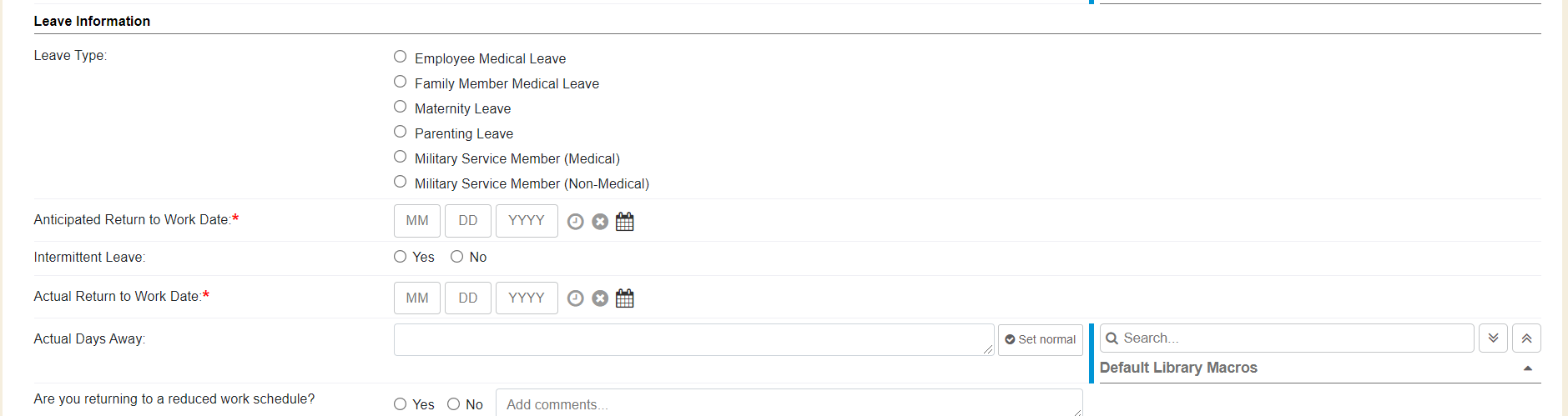Choose Maternity Leave radio button
1568x416 pixels.
click(x=401, y=107)
